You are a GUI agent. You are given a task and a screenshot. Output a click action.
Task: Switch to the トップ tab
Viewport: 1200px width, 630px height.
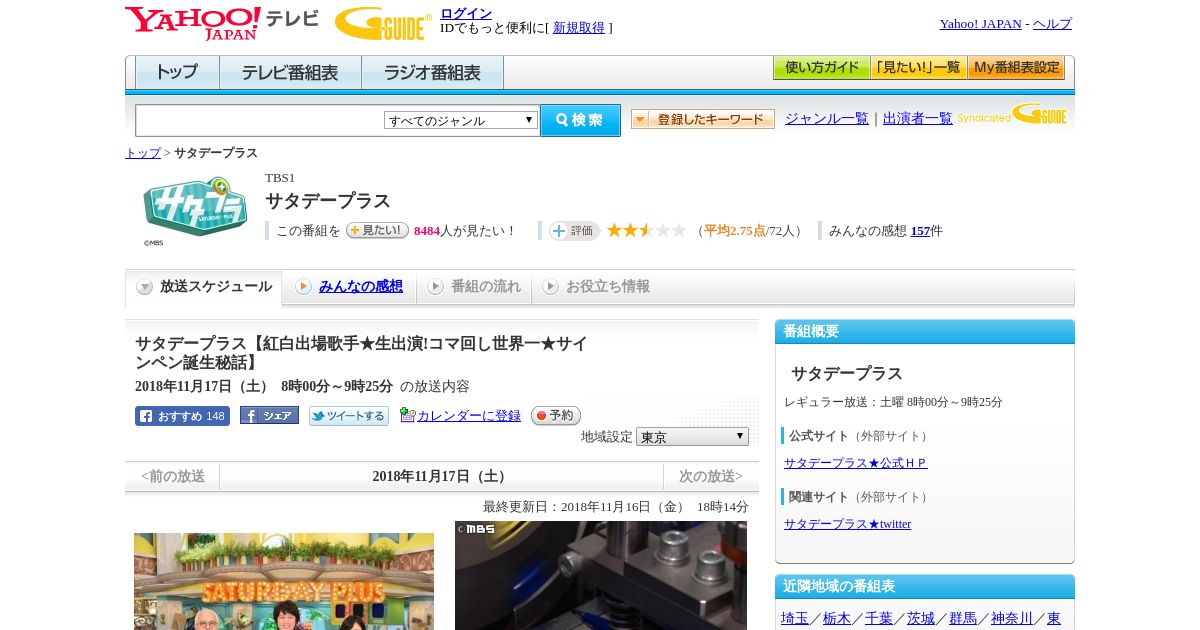pos(177,73)
